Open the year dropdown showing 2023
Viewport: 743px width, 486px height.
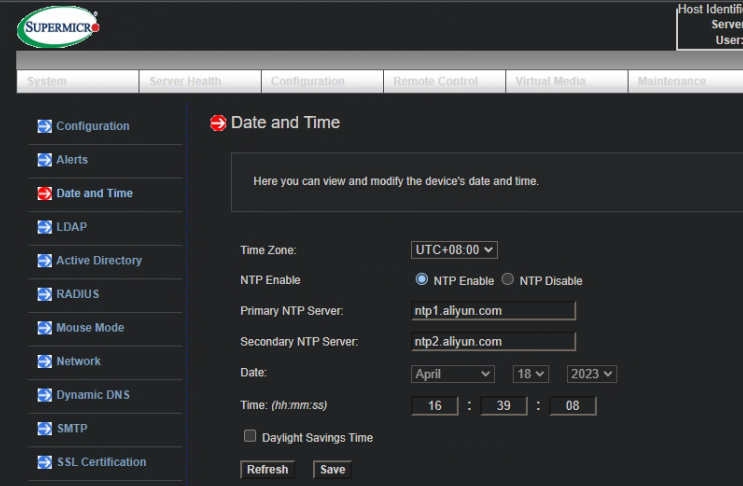coord(592,374)
